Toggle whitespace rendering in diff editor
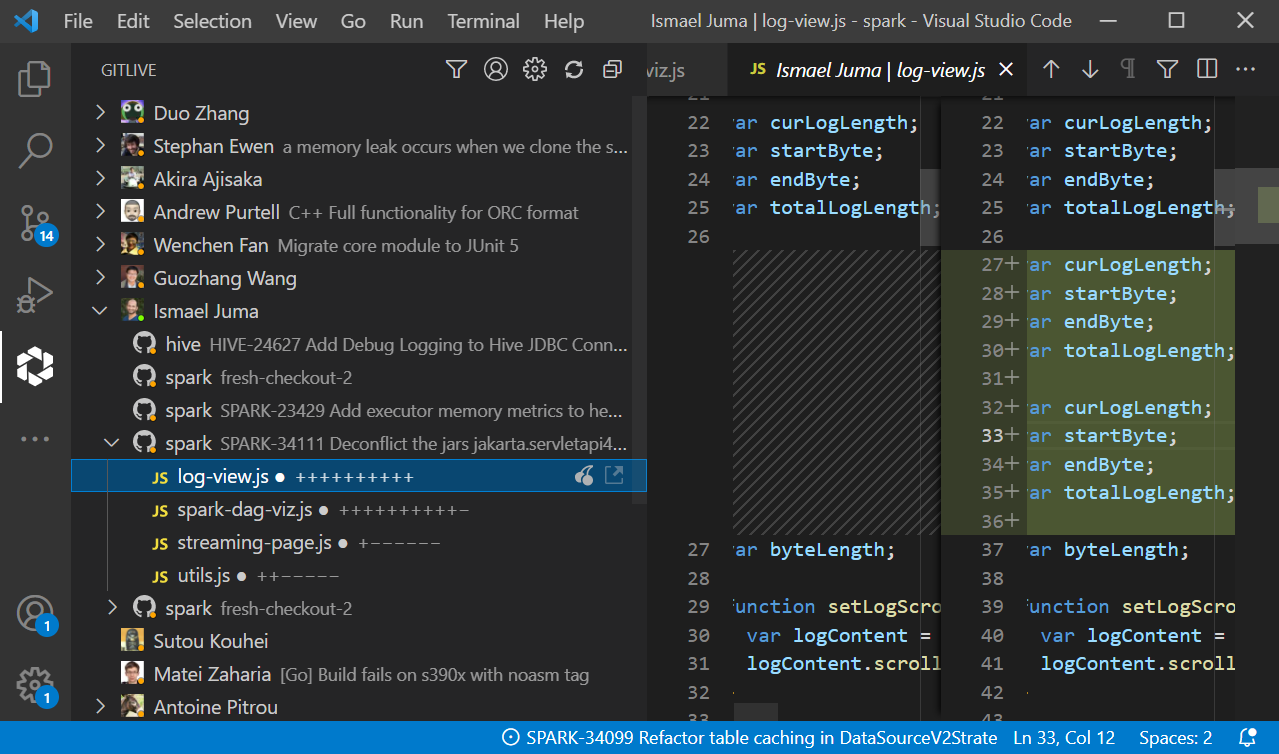 click(x=1128, y=69)
